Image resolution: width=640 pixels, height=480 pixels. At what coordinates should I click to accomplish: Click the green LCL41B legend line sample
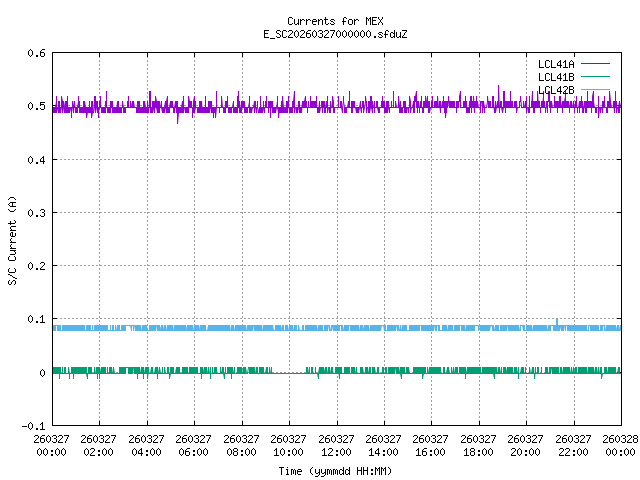click(x=594, y=77)
